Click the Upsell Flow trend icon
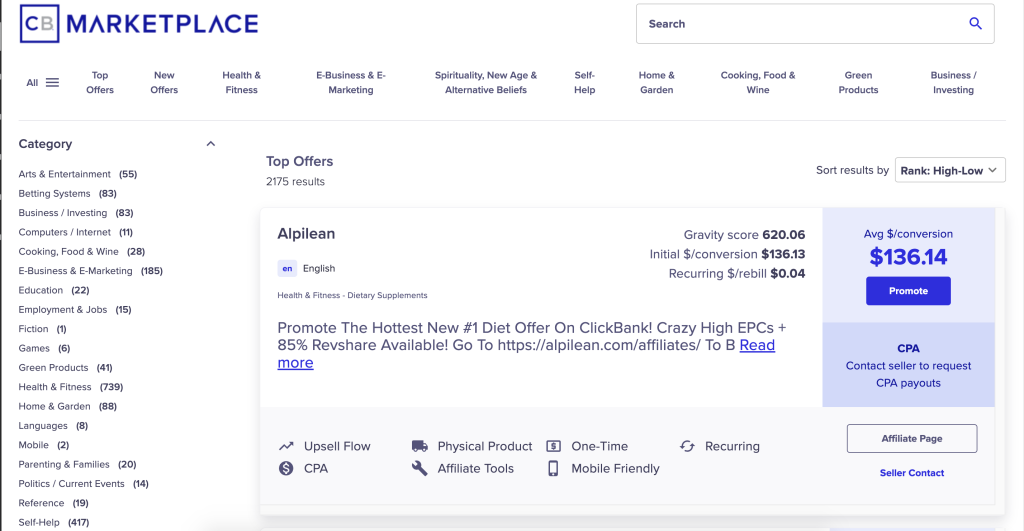The height and width of the screenshot is (531, 1024). [x=286, y=446]
